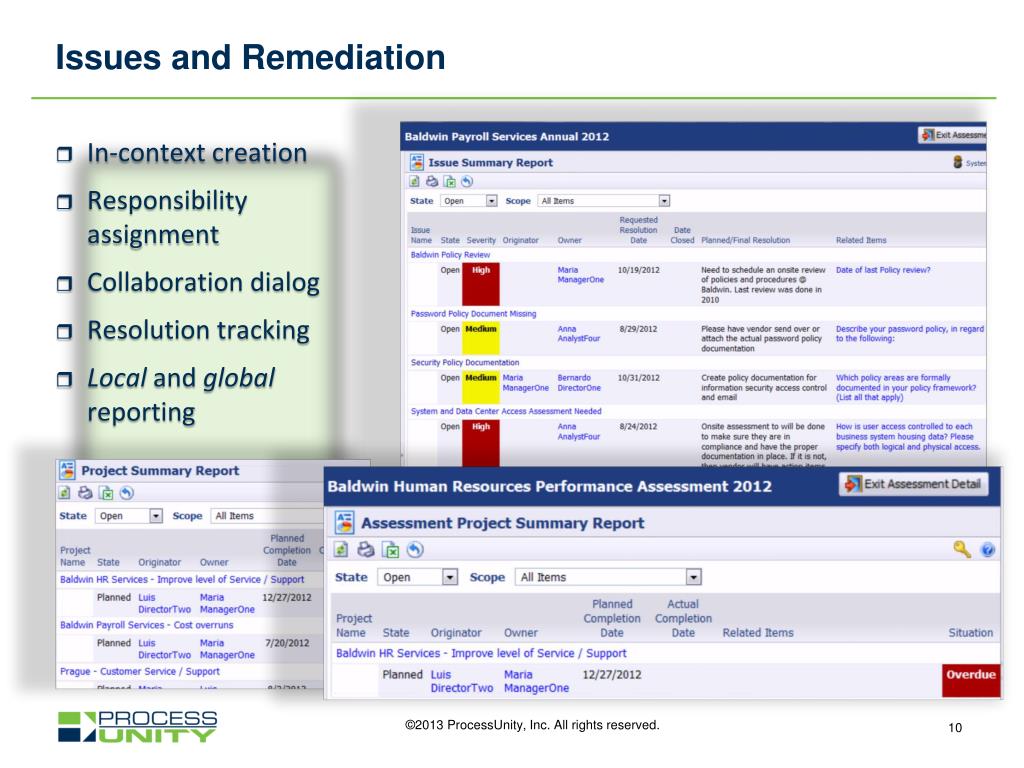Open Scope dropdown in Project Summary Report

(x=266, y=516)
